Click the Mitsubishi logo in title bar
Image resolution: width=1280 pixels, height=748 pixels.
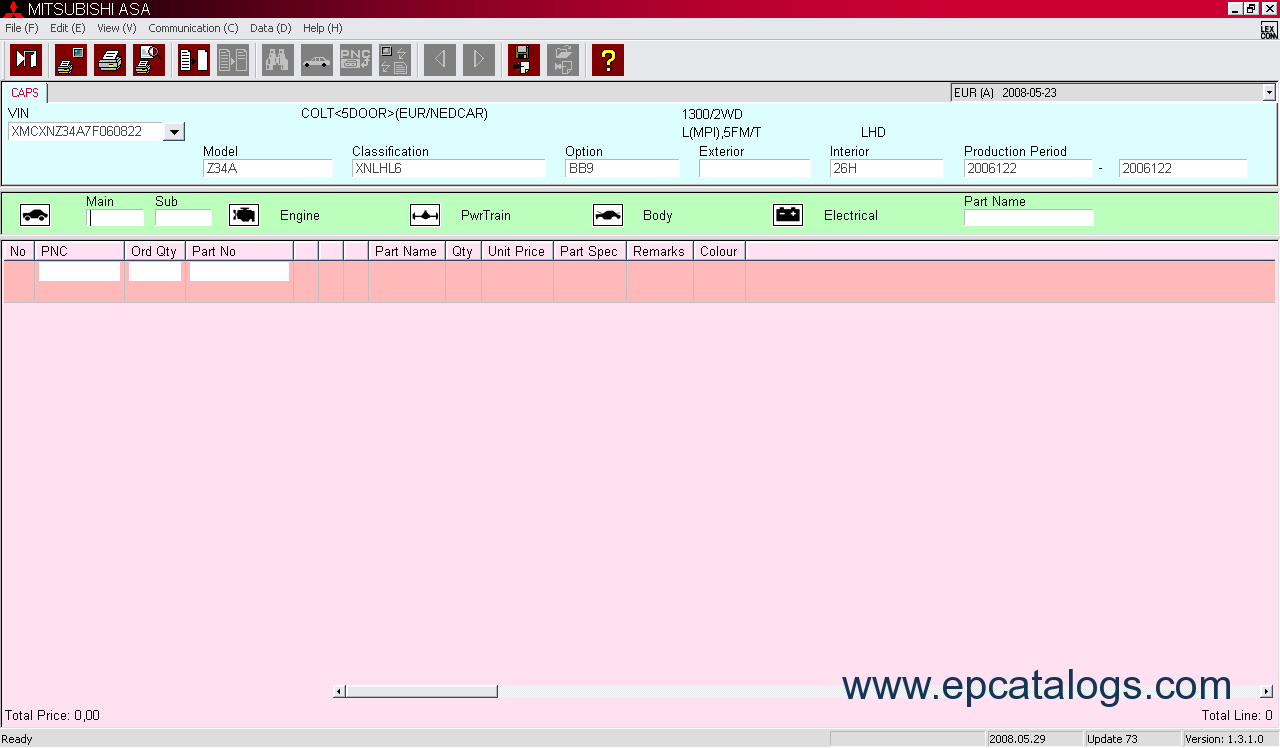(x=13, y=9)
